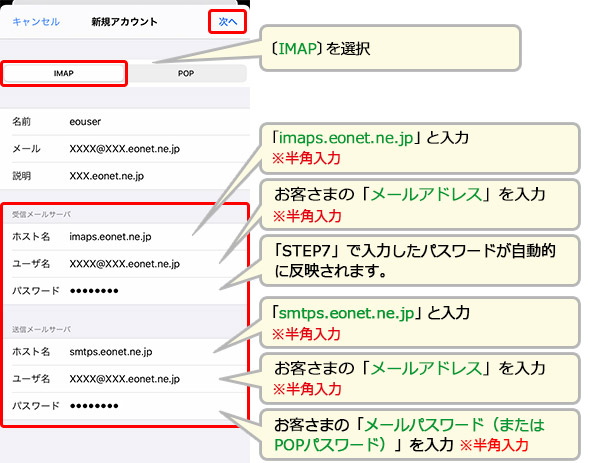Edit the 説明 field

(x=126, y=176)
